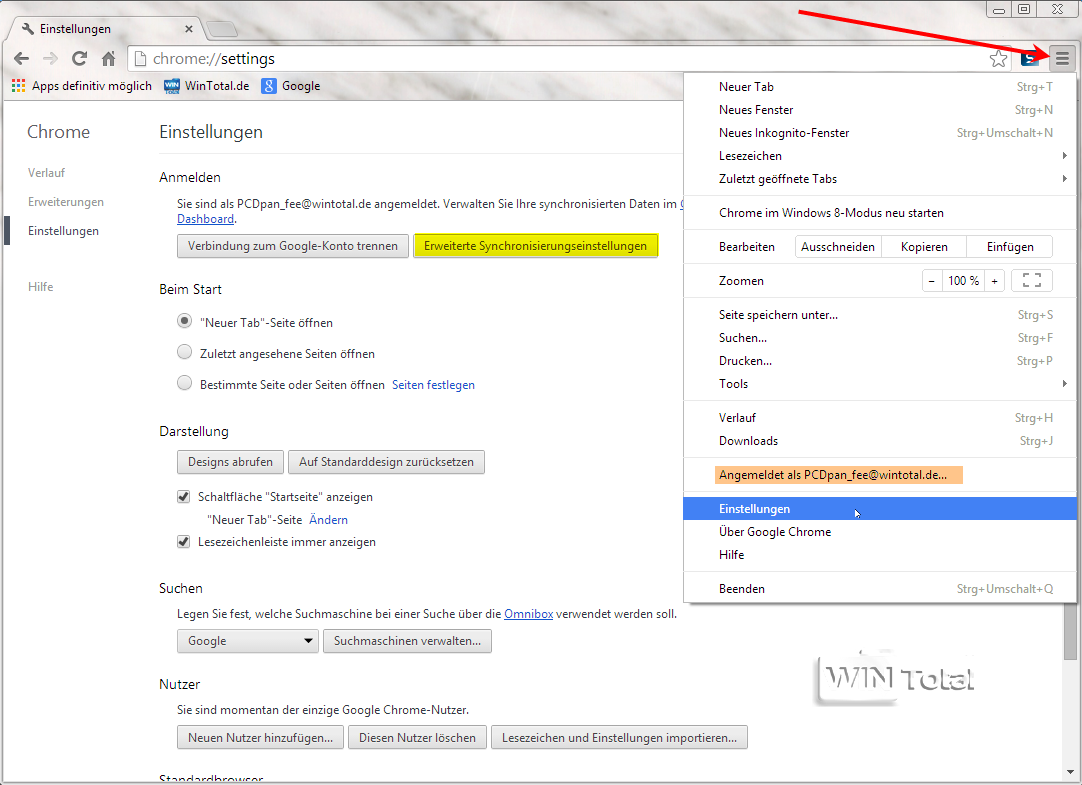Click the chrome://settings address bar
Viewport: 1082px width, 785px height.
pyautogui.click(x=559, y=59)
